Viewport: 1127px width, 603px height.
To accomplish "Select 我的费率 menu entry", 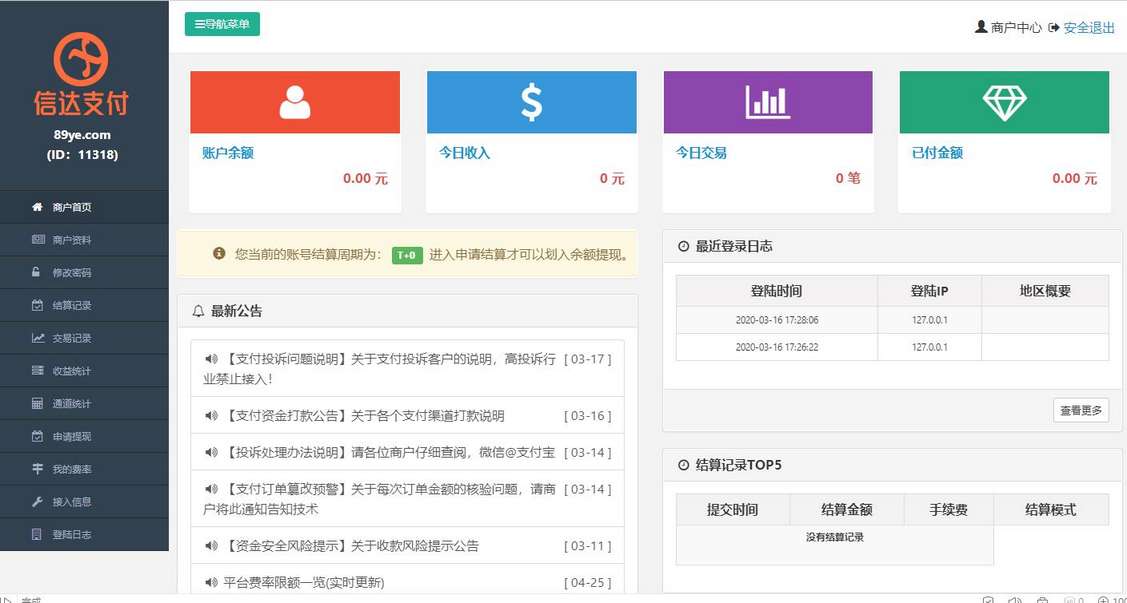I will click(84, 469).
